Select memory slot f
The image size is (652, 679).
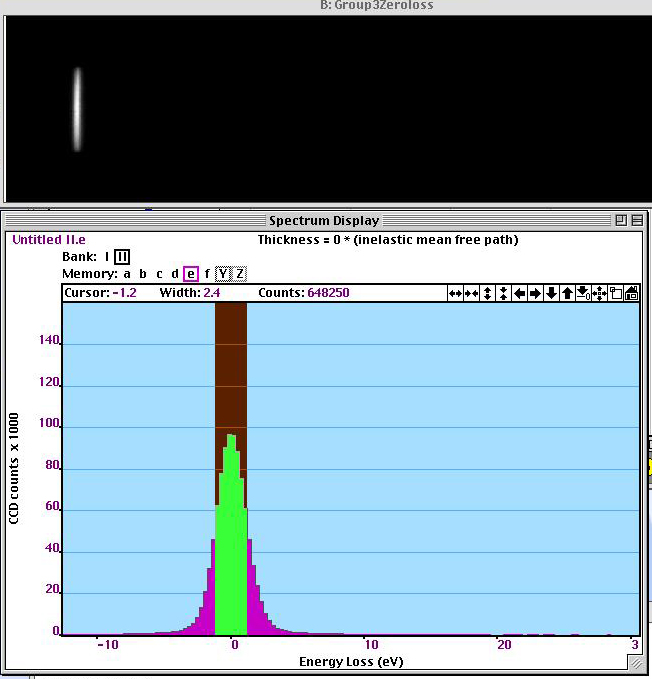pyautogui.click(x=207, y=274)
